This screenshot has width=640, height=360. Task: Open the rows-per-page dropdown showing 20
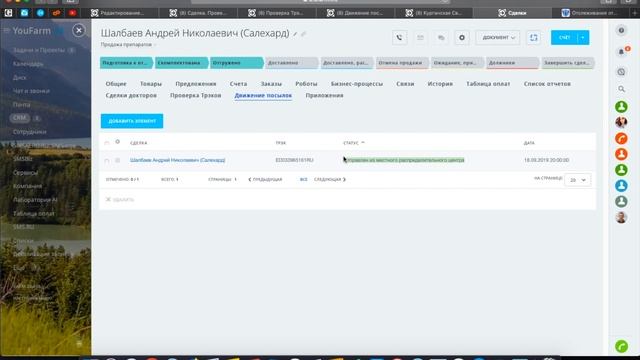(577, 180)
